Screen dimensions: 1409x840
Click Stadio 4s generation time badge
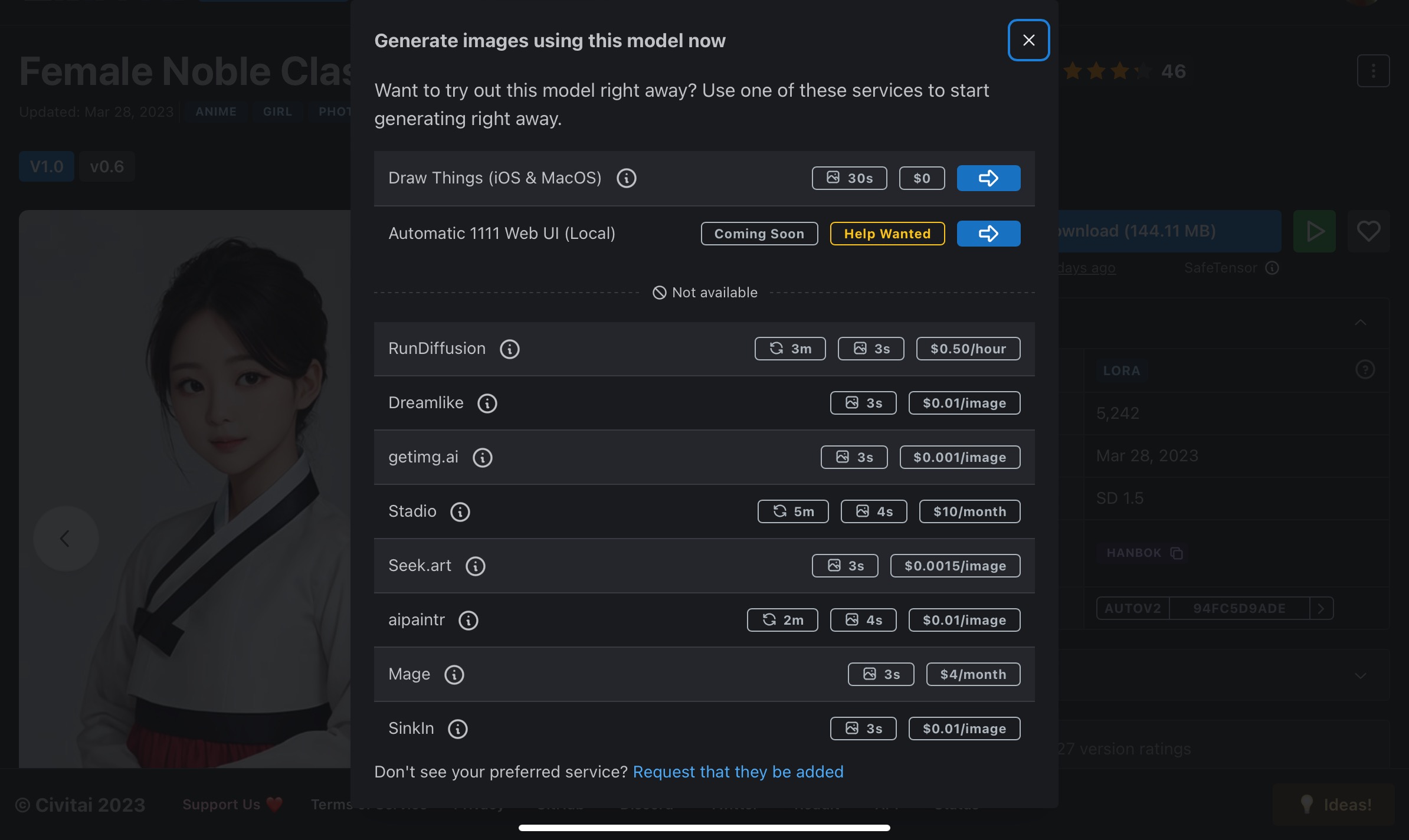click(x=874, y=511)
